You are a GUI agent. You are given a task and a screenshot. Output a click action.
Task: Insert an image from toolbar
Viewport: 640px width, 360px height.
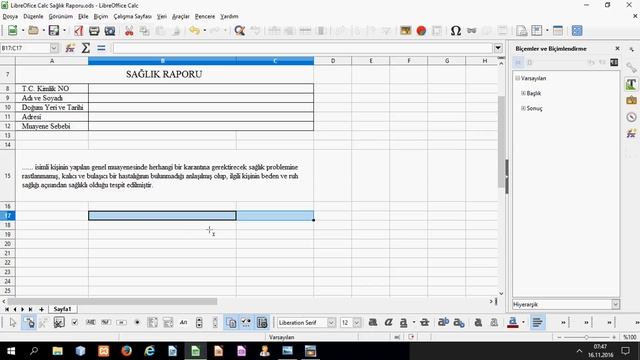coord(405,31)
